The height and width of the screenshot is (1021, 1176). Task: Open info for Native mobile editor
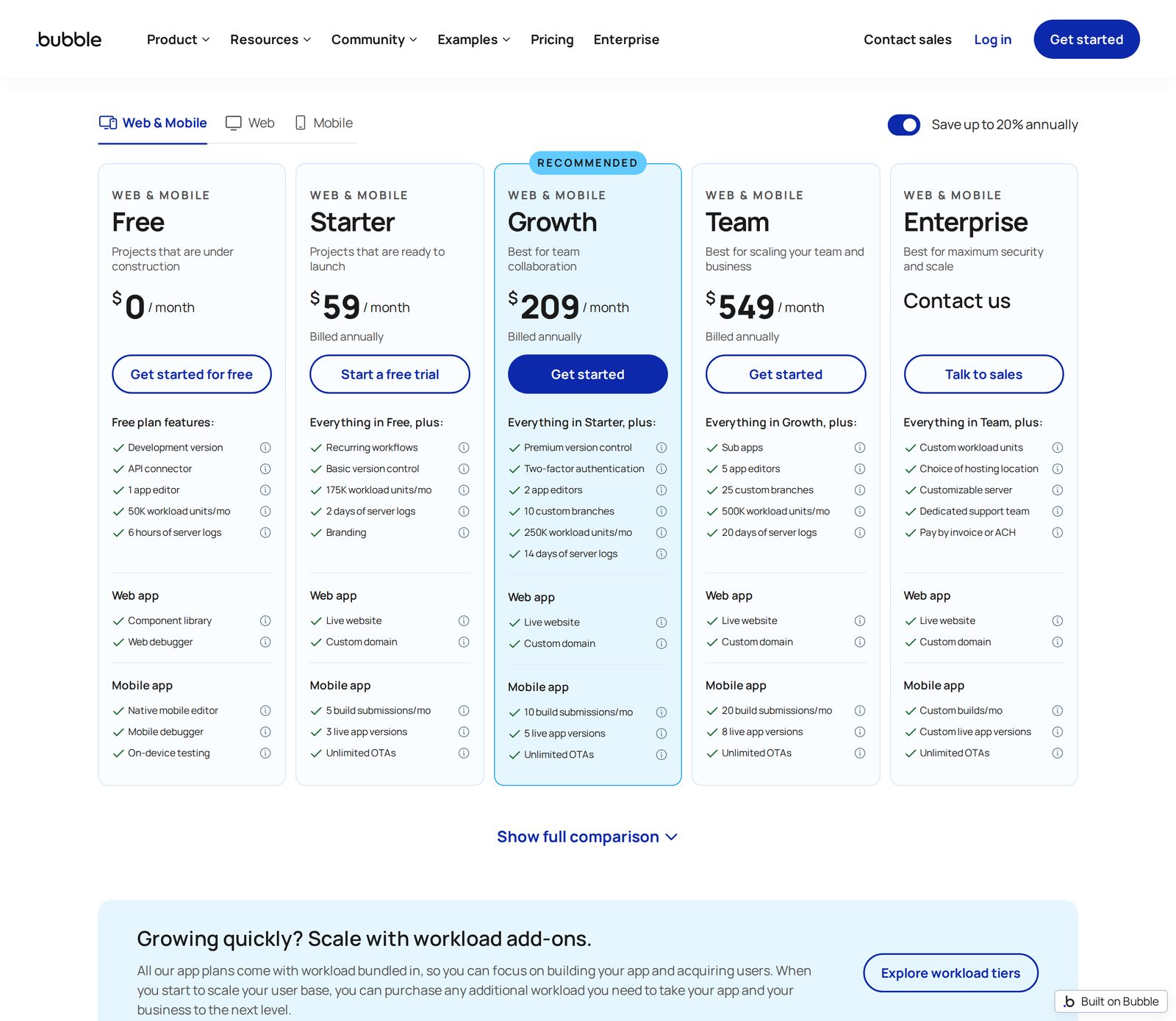click(265, 711)
